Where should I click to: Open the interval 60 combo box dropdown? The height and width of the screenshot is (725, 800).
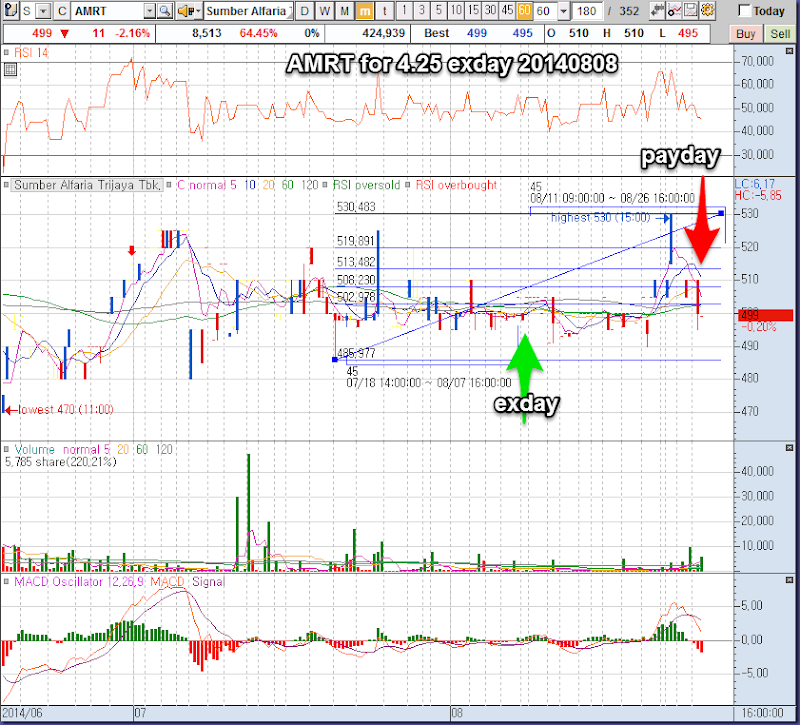click(x=563, y=11)
